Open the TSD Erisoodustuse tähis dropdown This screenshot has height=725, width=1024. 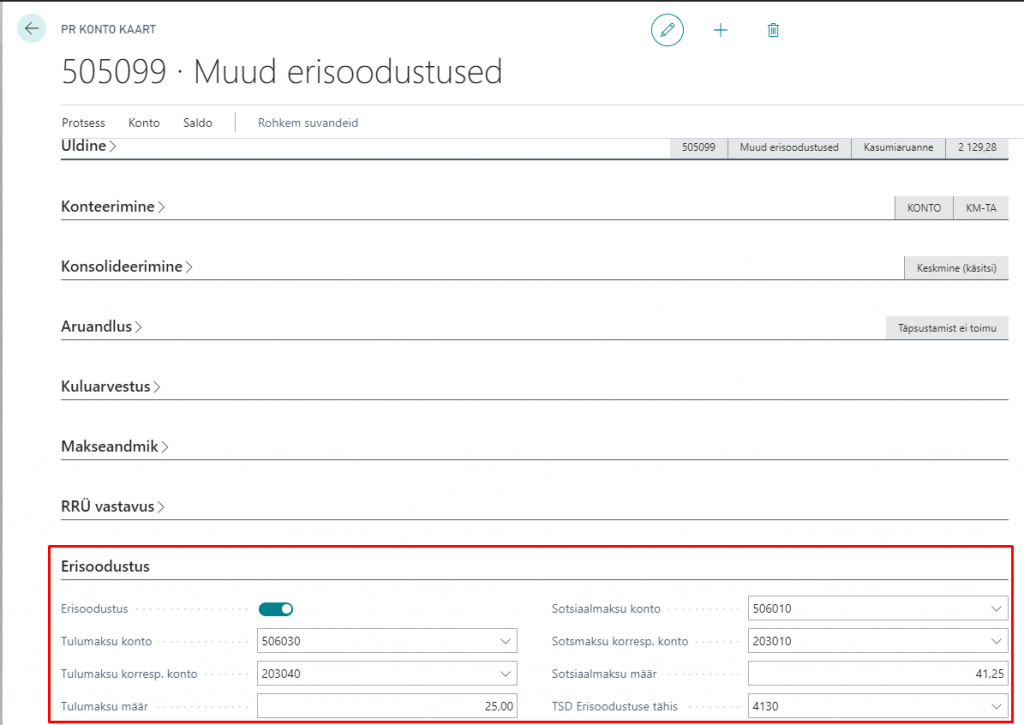996,706
